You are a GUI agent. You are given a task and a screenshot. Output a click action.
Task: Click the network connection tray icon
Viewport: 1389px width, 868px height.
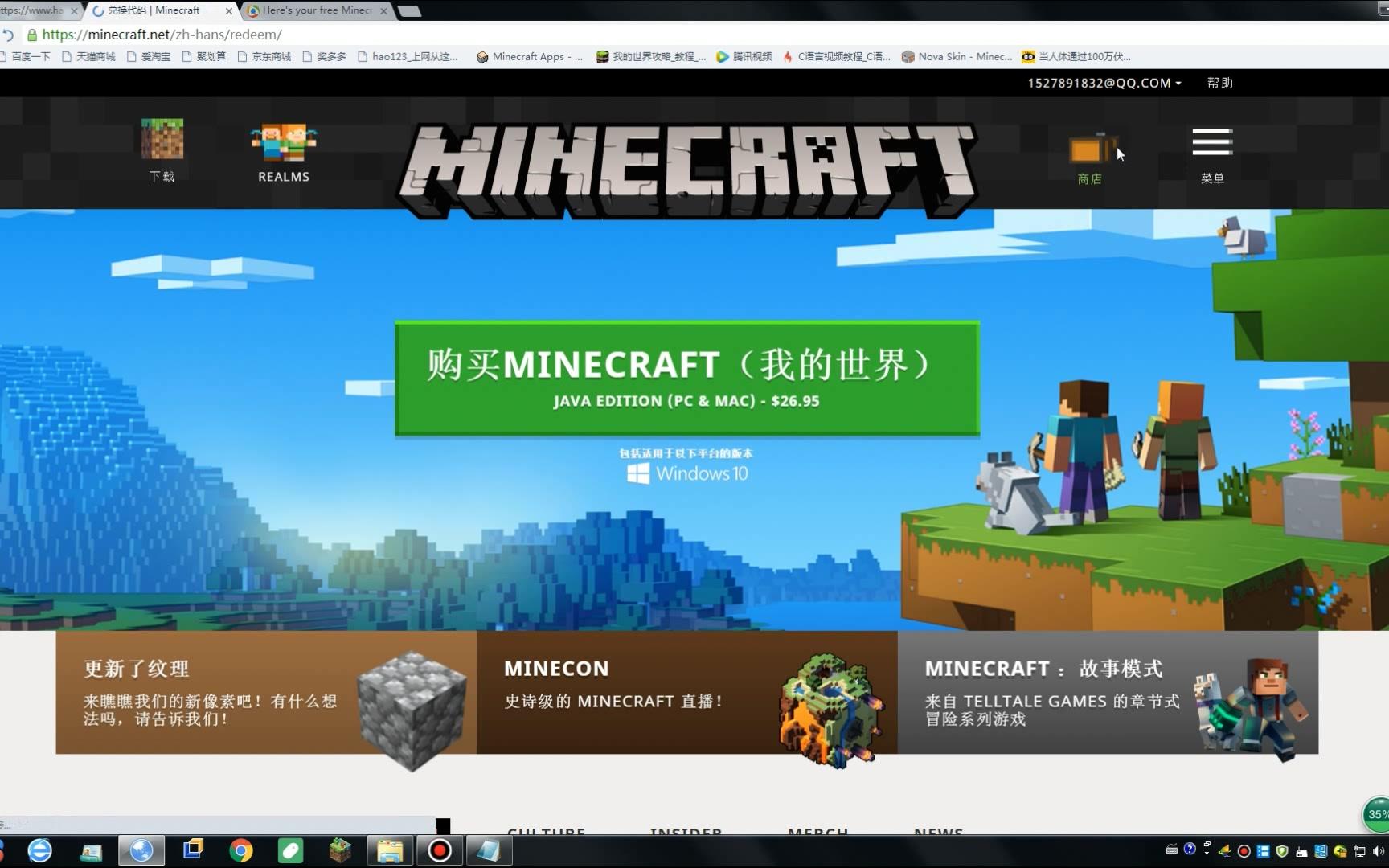click(1358, 851)
